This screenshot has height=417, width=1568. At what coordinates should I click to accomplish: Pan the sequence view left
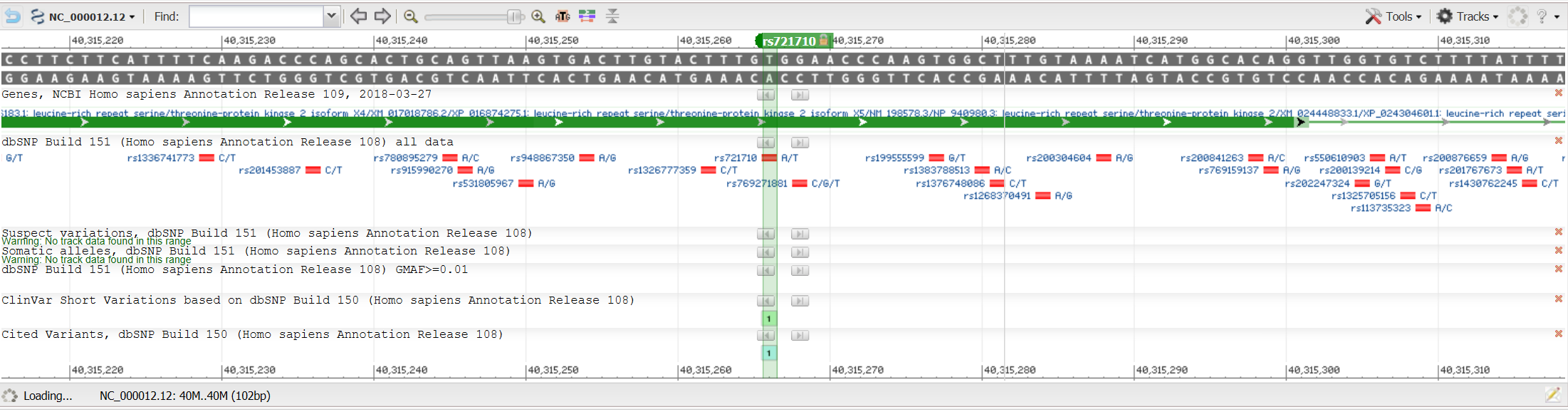pos(359,16)
